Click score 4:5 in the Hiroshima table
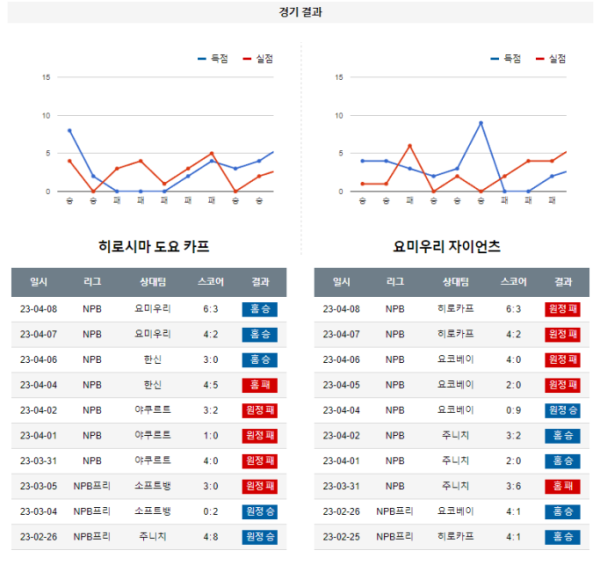Screen dimensions: 600x565 point(210,385)
